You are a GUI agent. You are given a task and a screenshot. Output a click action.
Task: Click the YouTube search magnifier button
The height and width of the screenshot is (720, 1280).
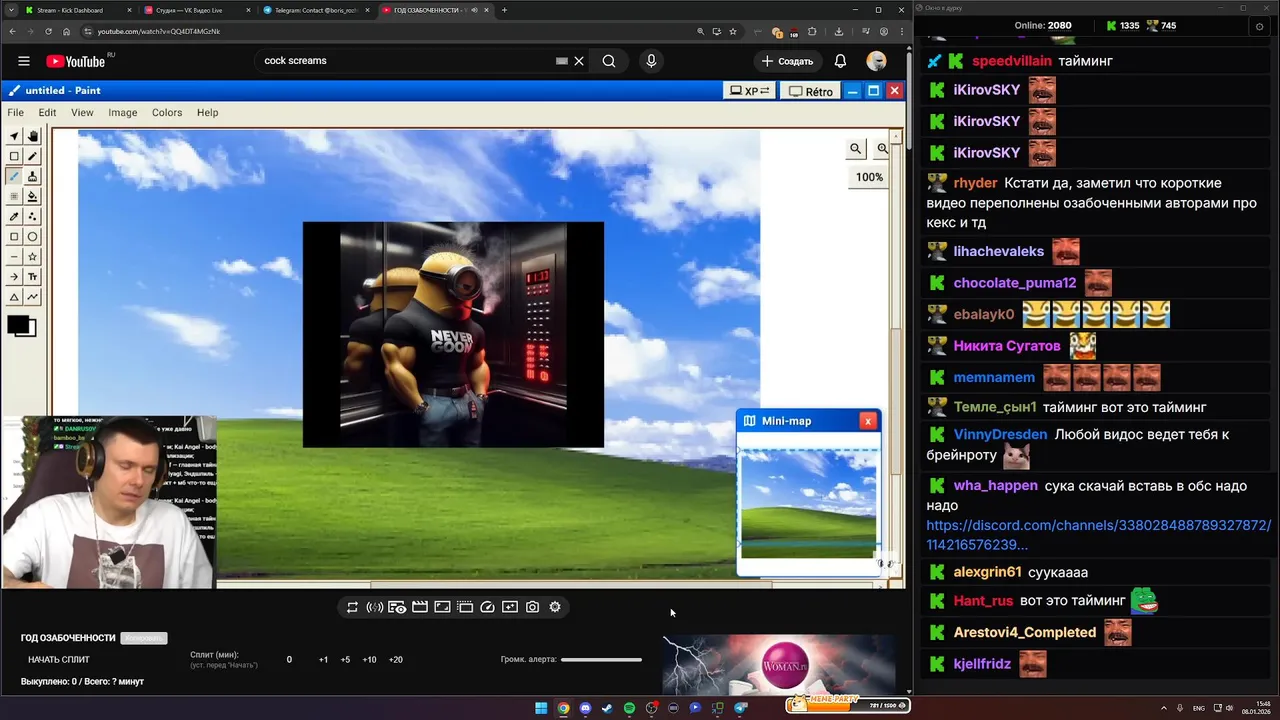[609, 61]
